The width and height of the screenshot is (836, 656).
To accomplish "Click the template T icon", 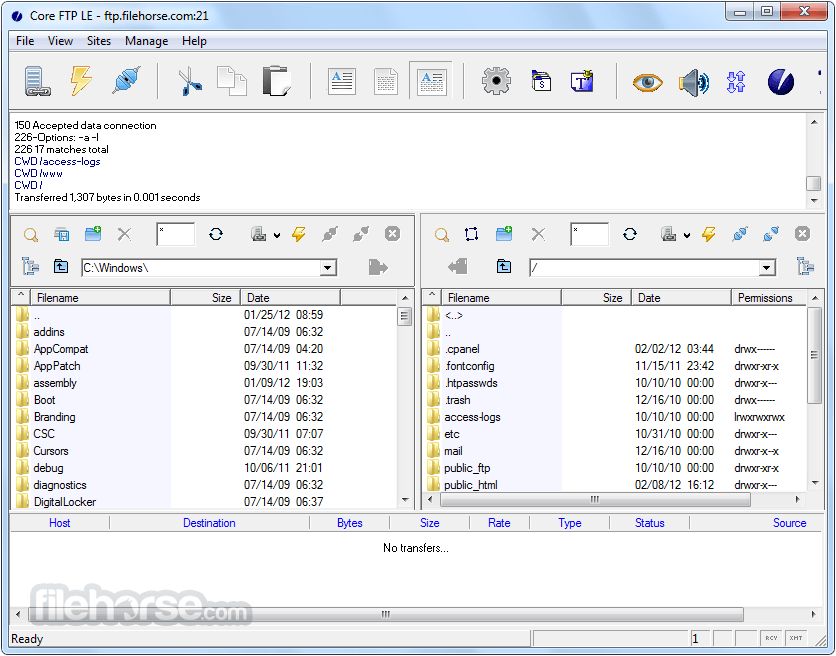I will tap(582, 81).
